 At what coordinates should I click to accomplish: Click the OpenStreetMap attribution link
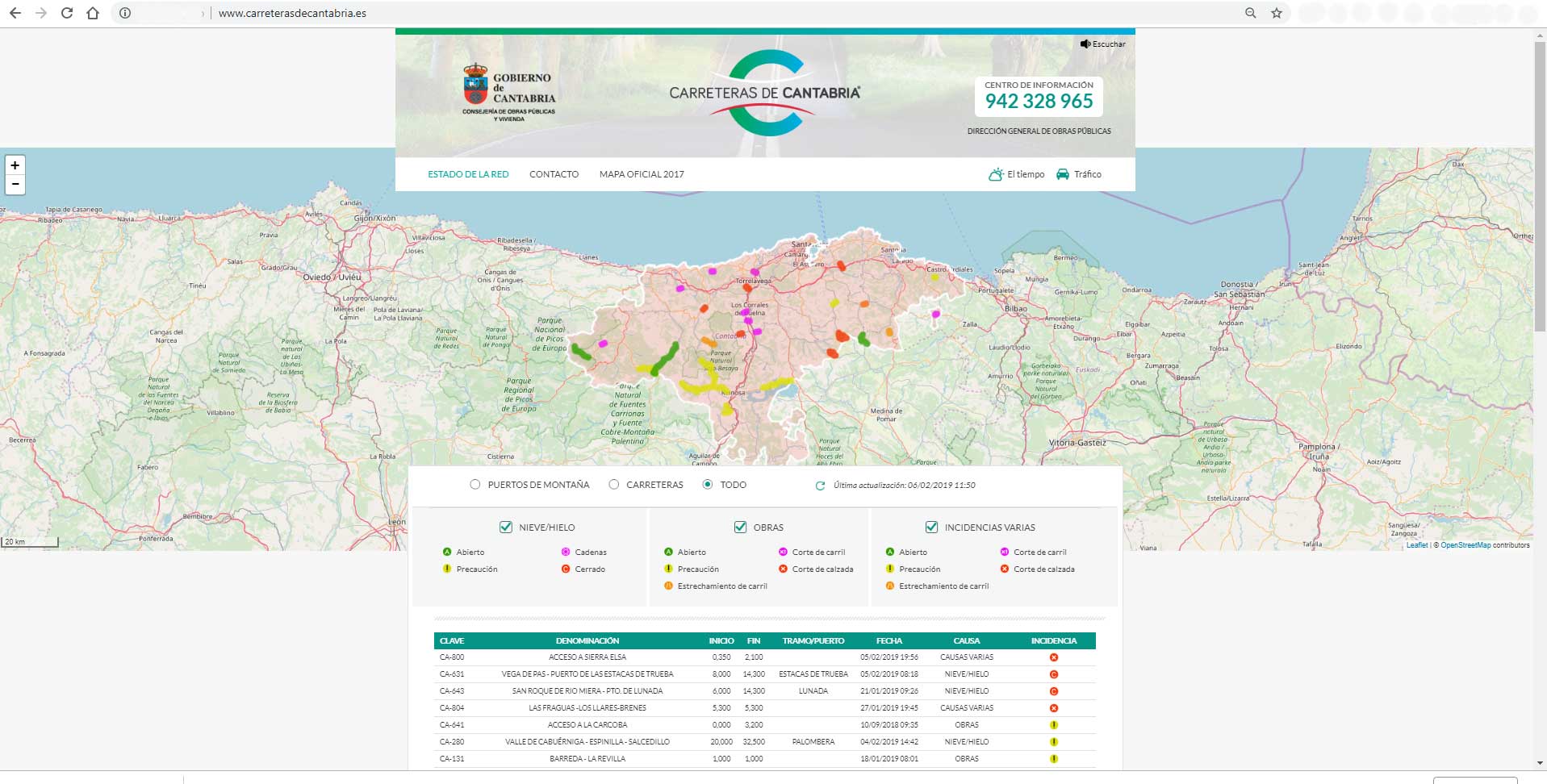[1465, 545]
